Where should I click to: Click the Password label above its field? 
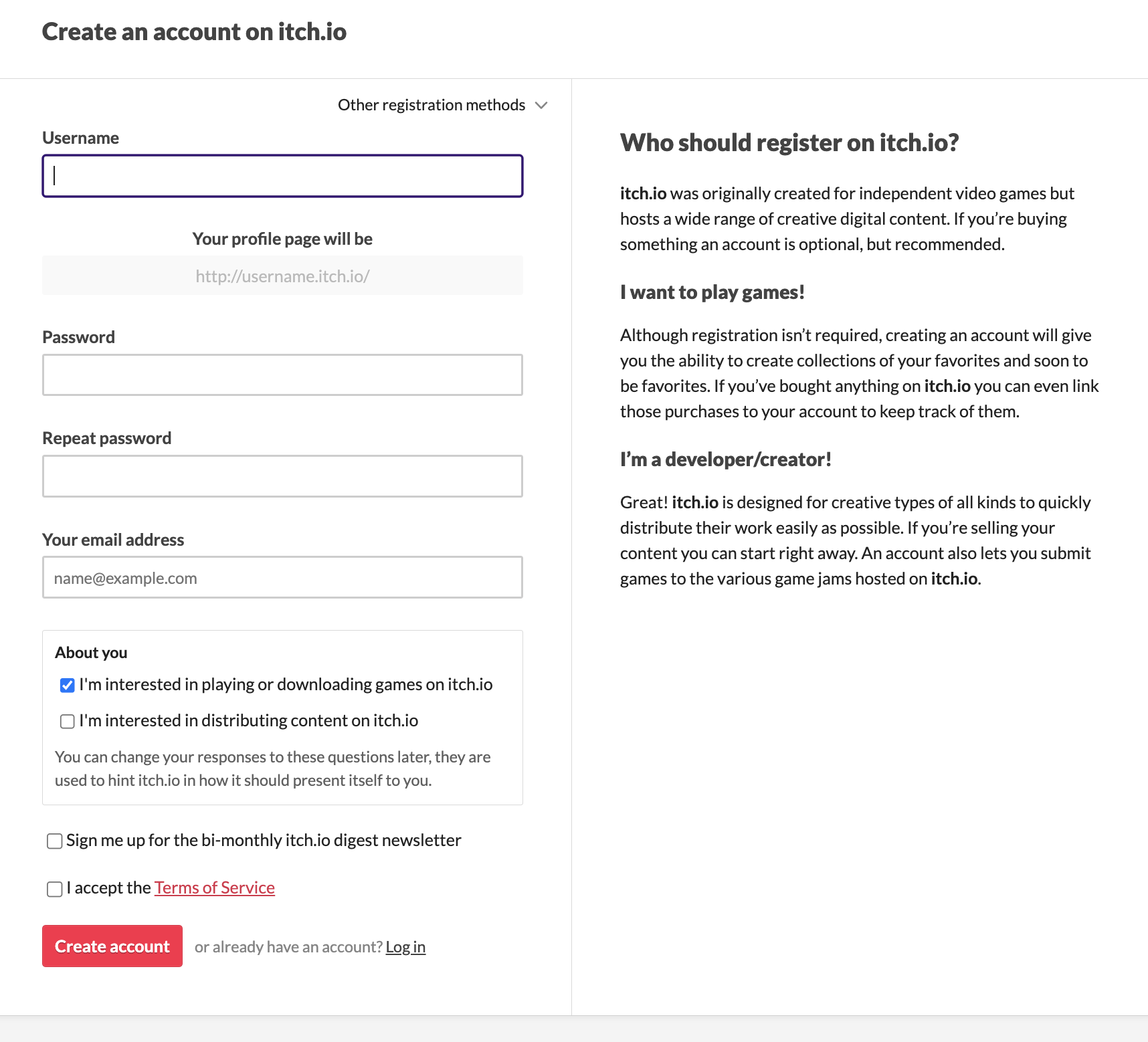79,338
